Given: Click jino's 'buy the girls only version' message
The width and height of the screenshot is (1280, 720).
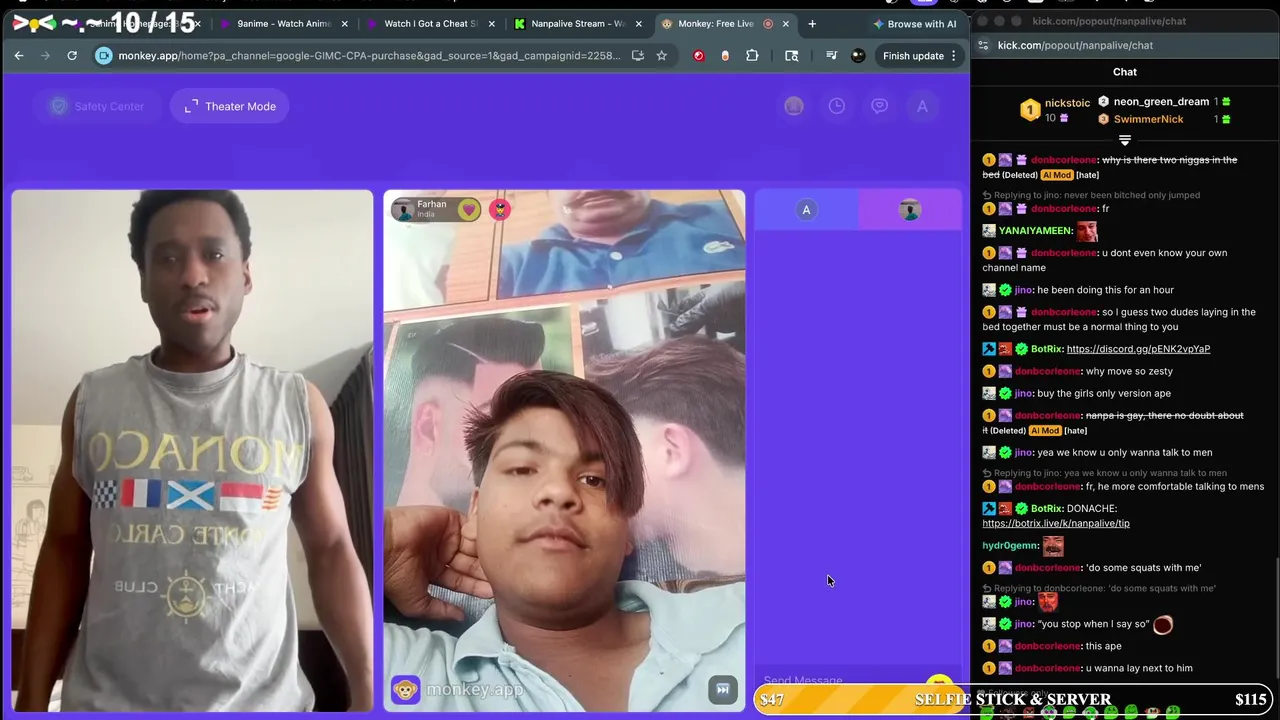Looking at the screenshot, I should point(1104,394).
